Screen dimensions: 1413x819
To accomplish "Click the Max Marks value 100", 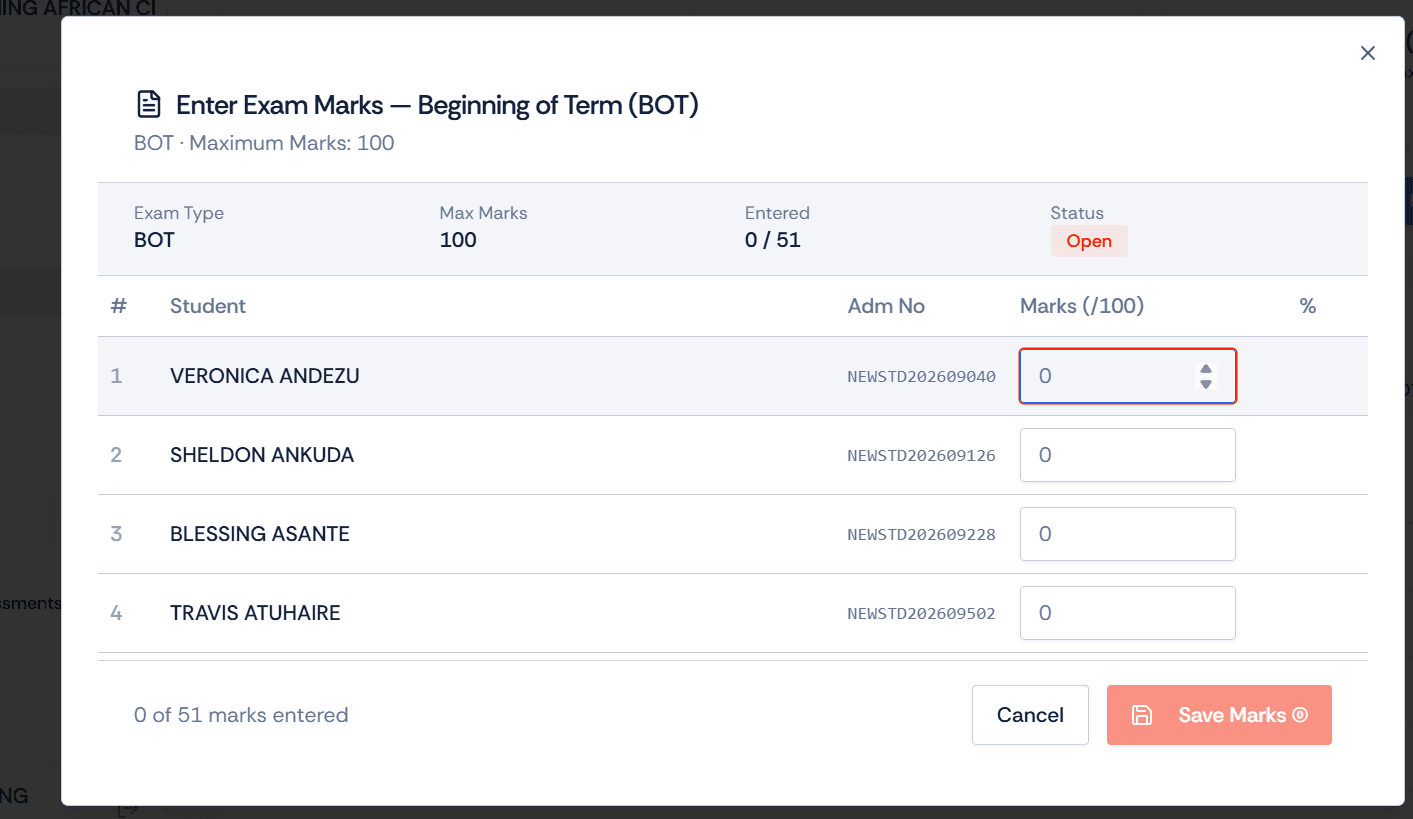I will pos(458,240).
